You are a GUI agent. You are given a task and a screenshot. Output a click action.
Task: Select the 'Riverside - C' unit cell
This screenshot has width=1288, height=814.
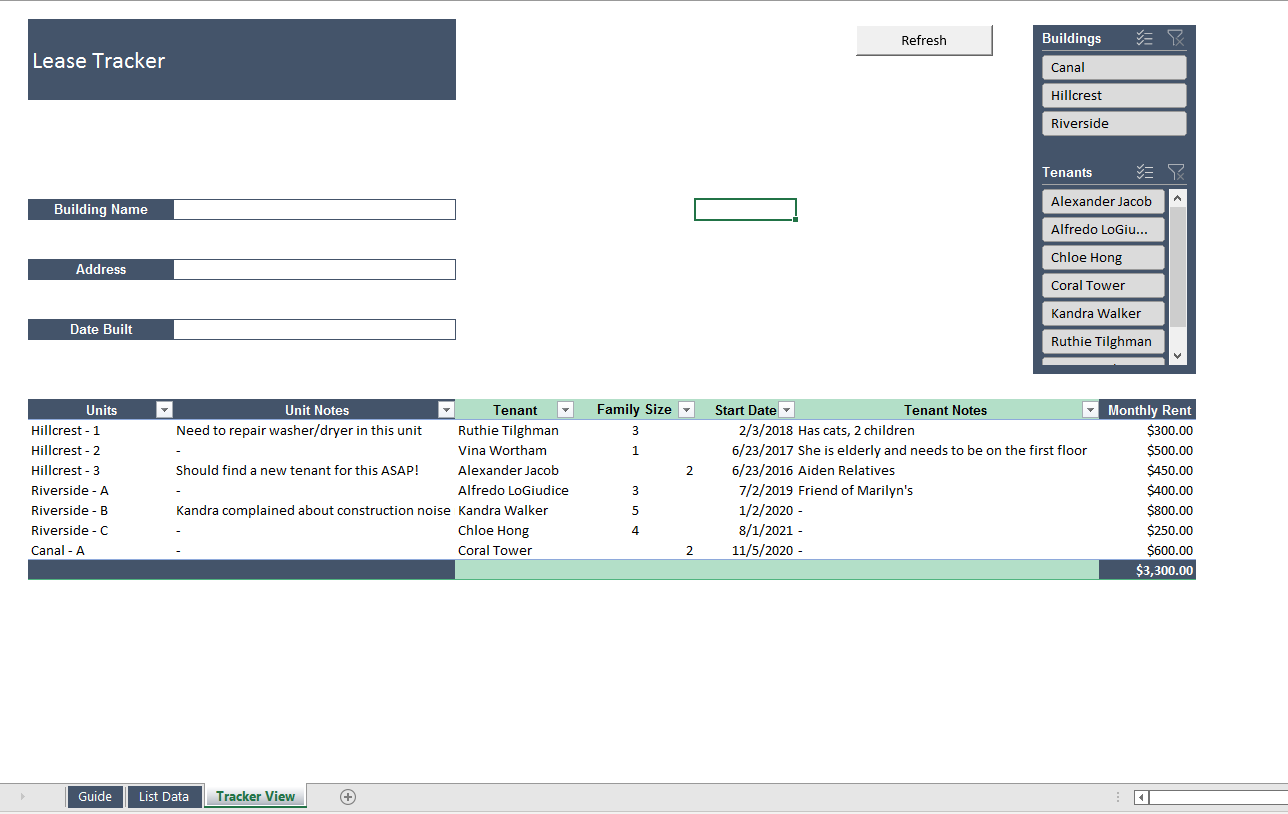click(101, 530)
